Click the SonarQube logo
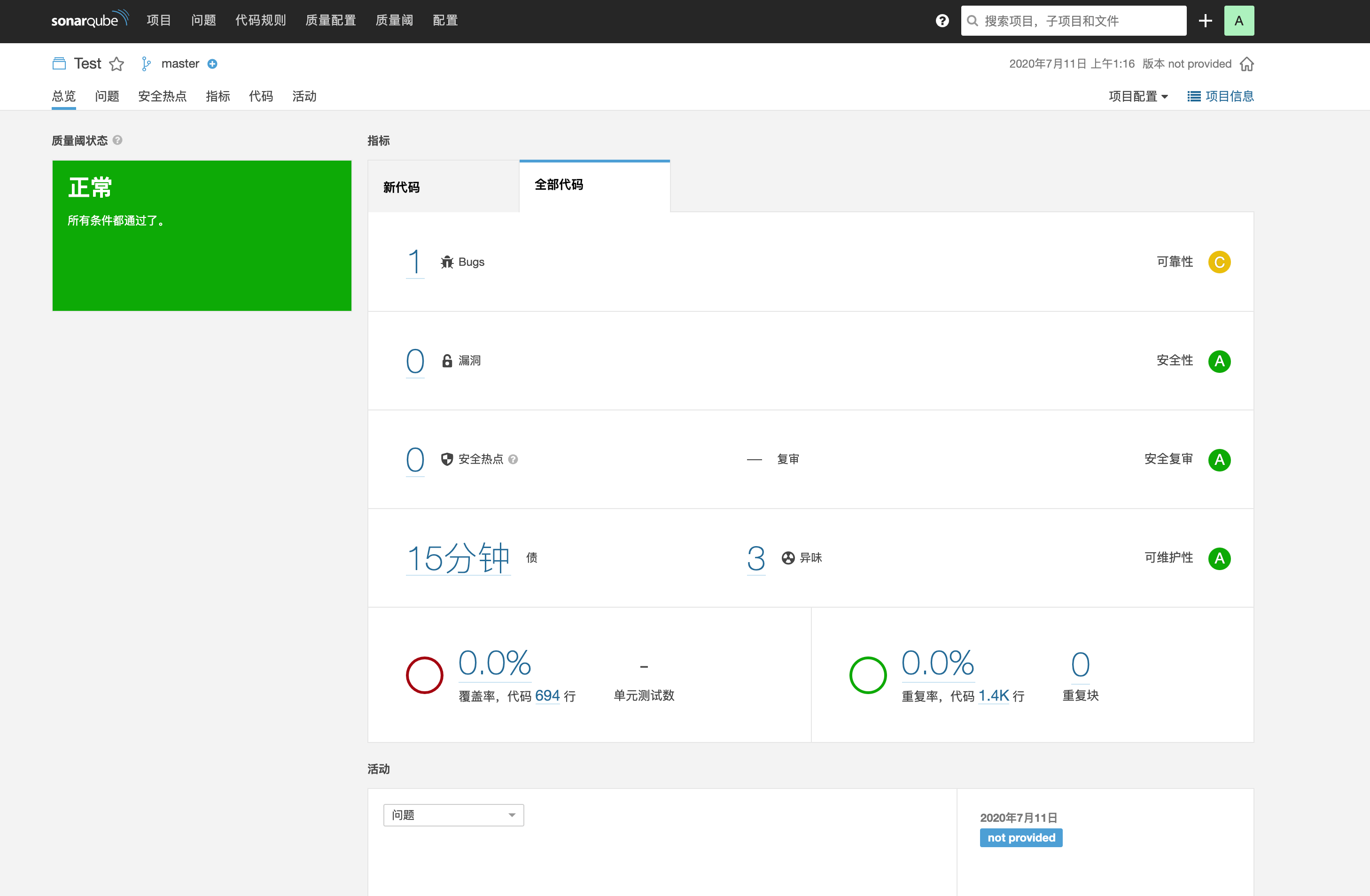The width and height of the screenshot is (1370, 896). (89, 20)
